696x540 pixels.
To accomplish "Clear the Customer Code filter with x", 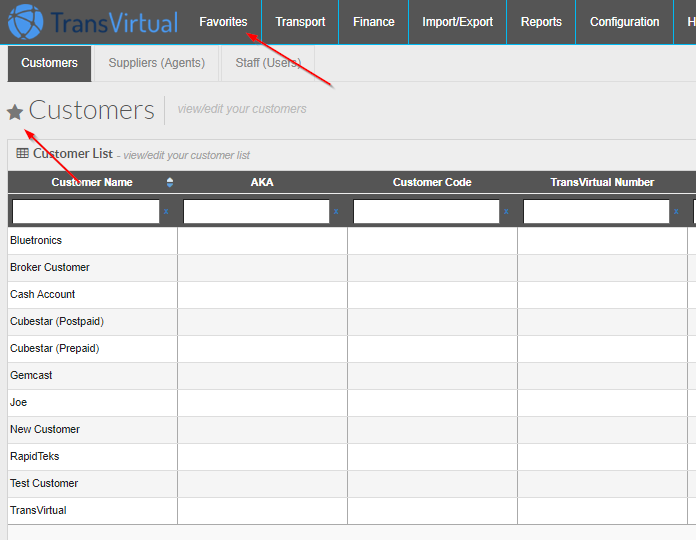I will point(506,212).
